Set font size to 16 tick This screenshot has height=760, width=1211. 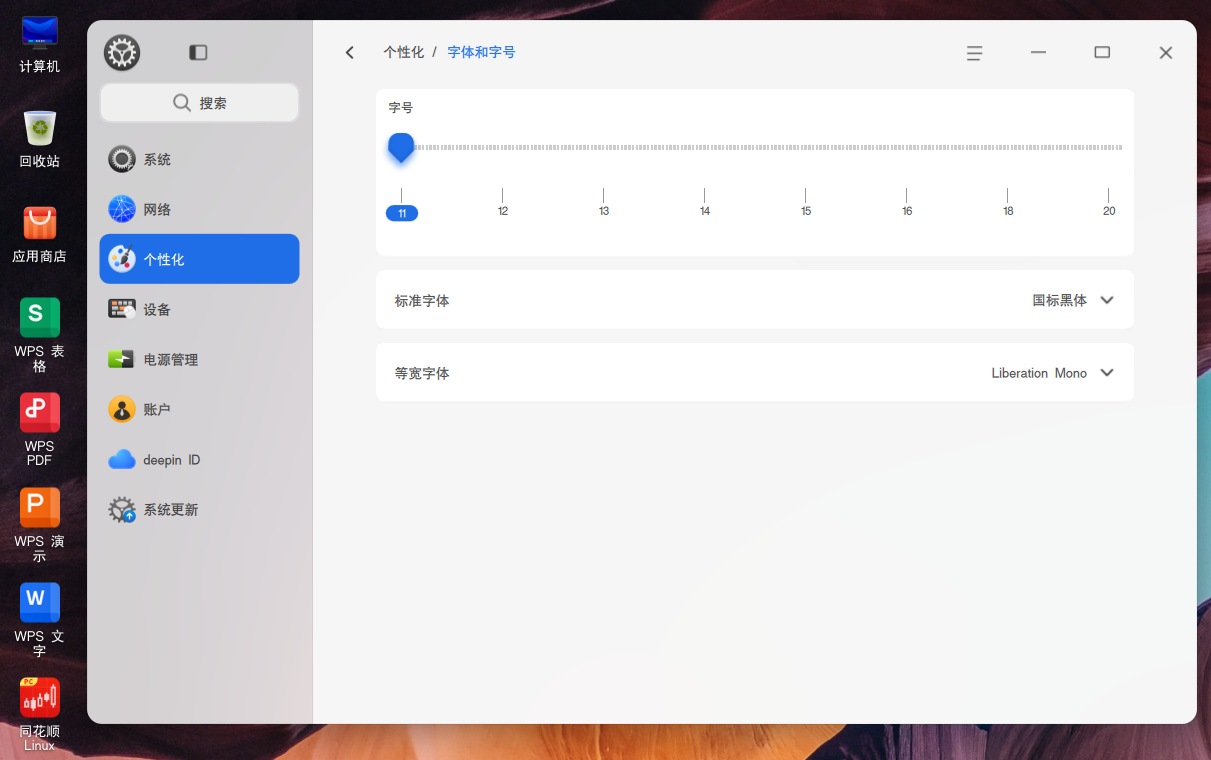pyautogui.click(x=906, y=203)
